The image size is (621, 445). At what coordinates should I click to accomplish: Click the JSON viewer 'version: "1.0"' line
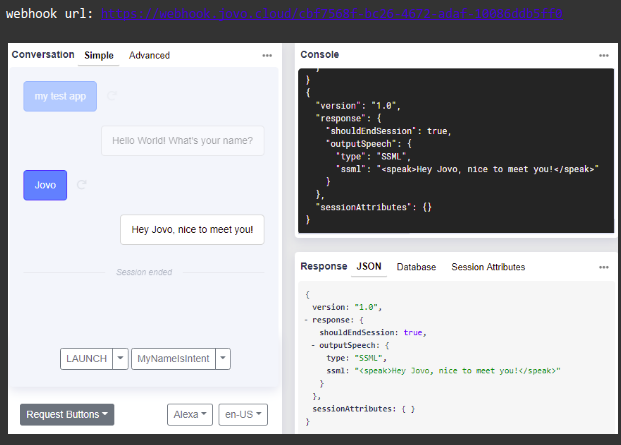pos(347,307)
